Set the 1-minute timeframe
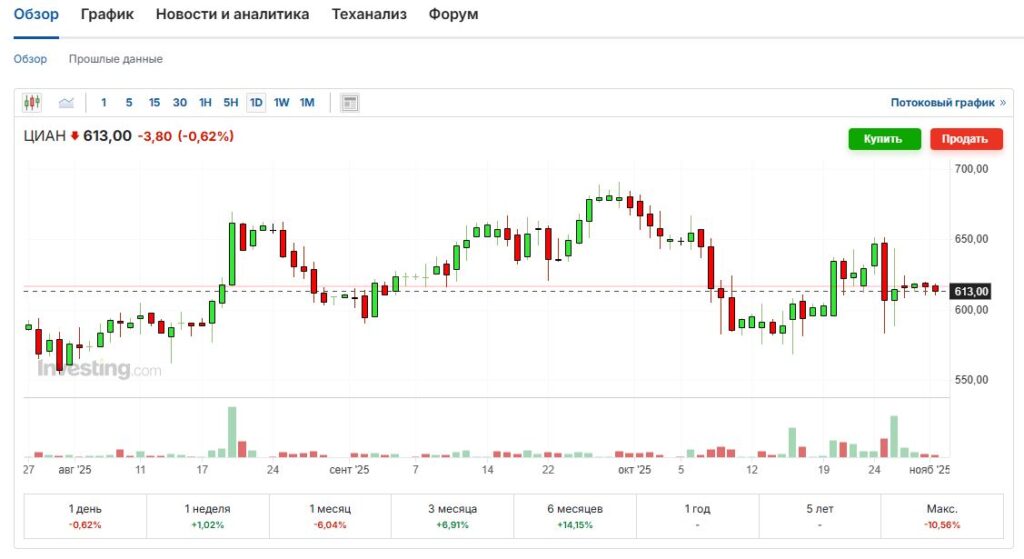Image resolution: width=1024 pixels, height=559 pixels. (x=104, y=102)
